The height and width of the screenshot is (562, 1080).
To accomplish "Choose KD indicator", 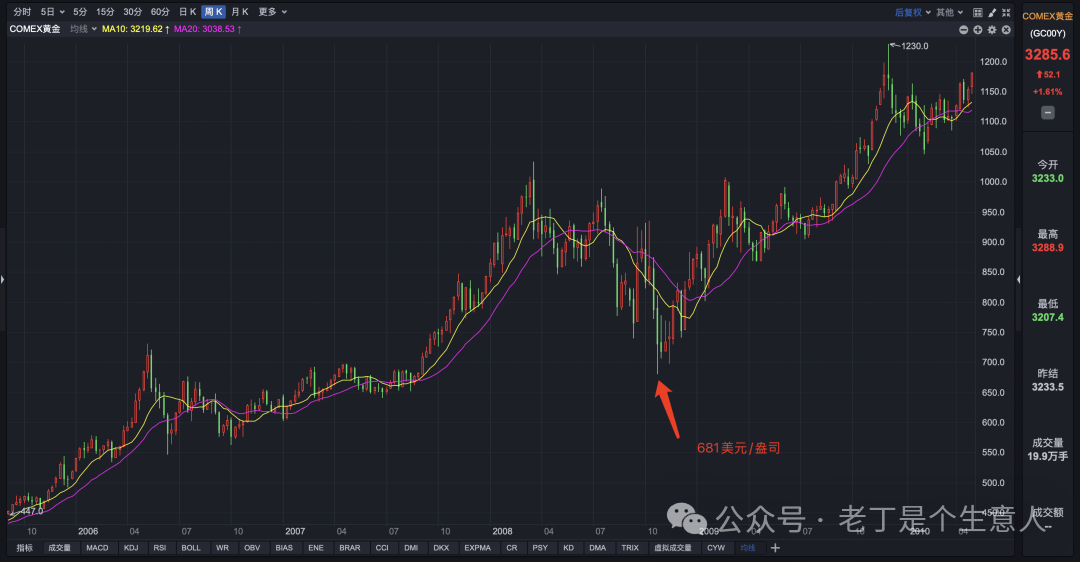I will tap(568, 548).
